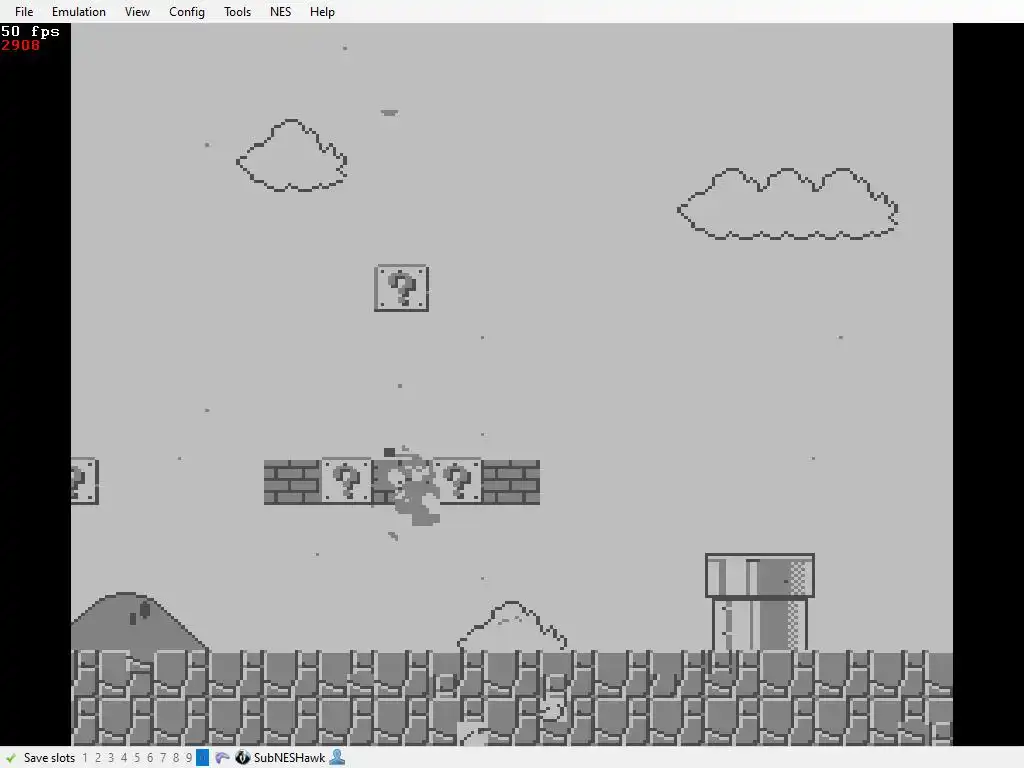Select save slot 3
This screenshot has width=1024, height=768.
(111, 758)
